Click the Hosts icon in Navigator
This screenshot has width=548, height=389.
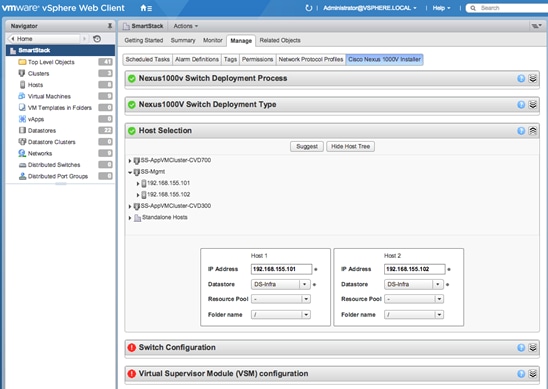[x=22, y=85]
